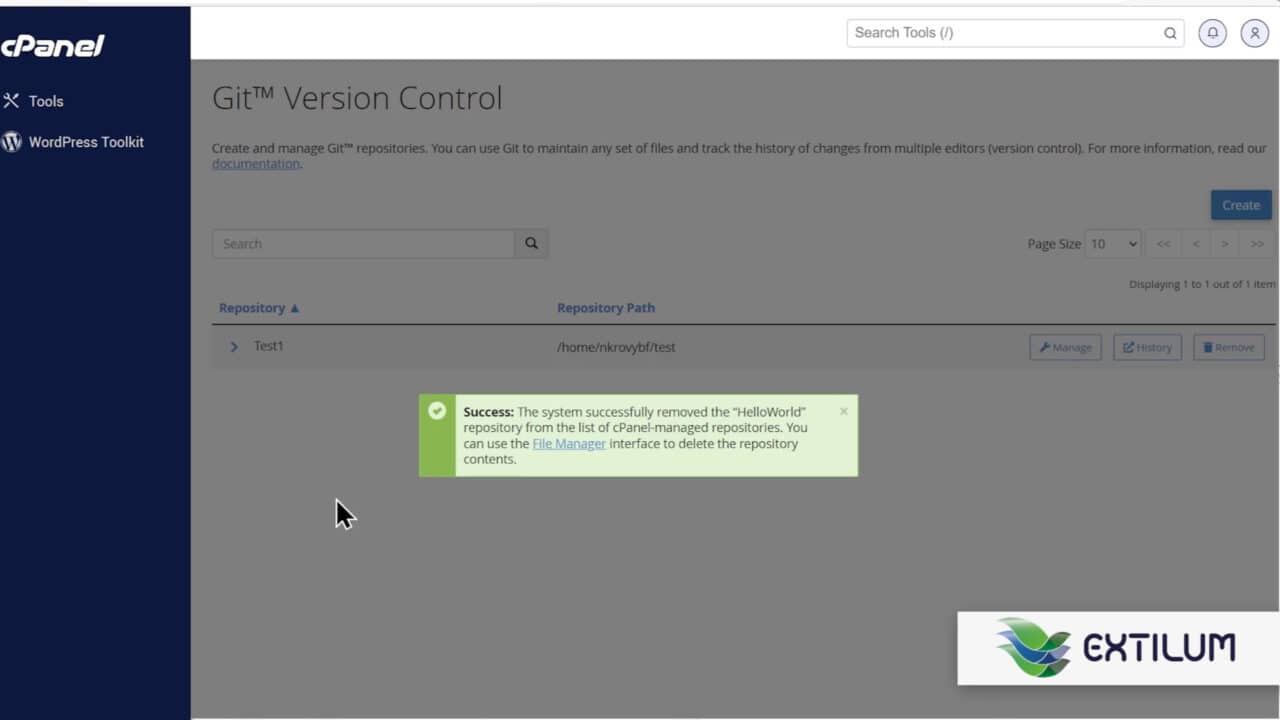
Task: Open the Page Size dropdown
Action: (1112, 243)
